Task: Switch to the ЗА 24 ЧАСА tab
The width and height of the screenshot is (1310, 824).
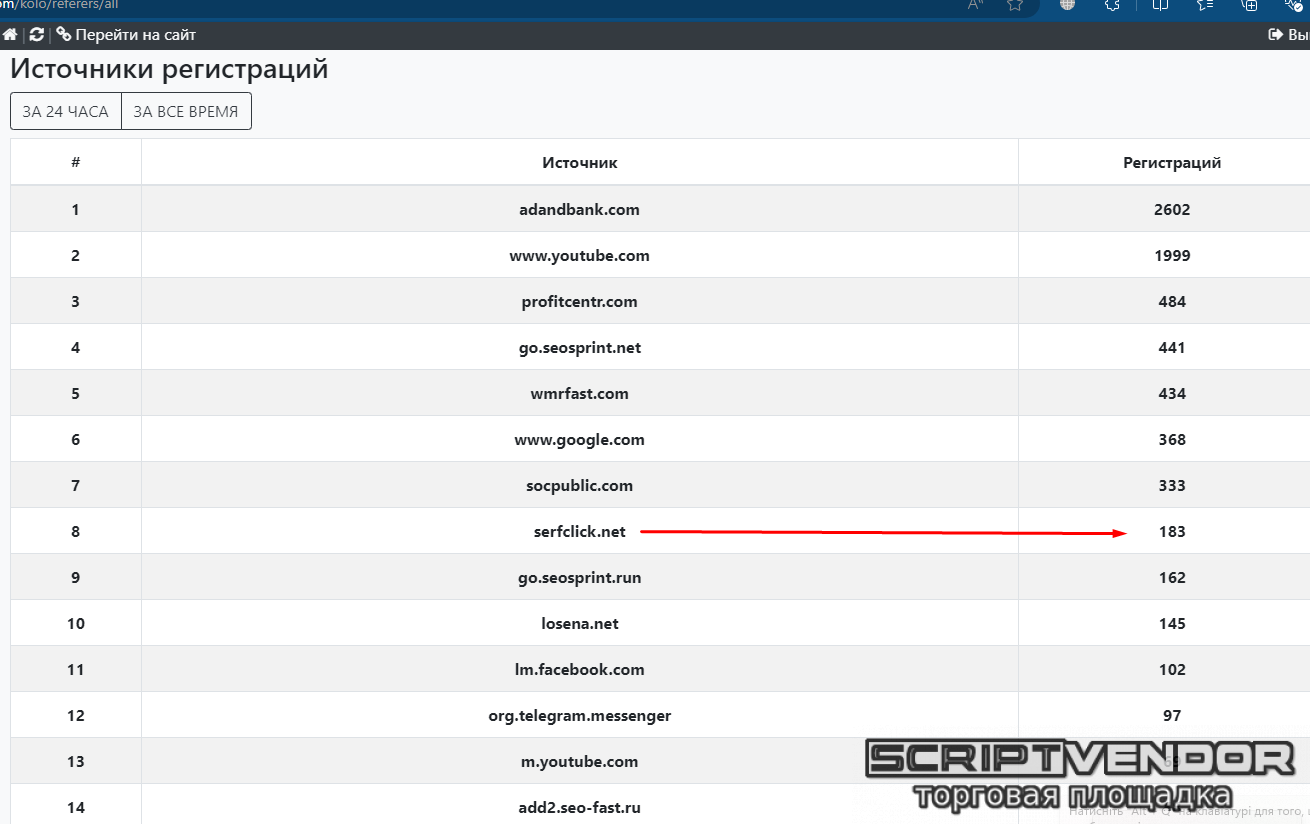Action: 66,112
